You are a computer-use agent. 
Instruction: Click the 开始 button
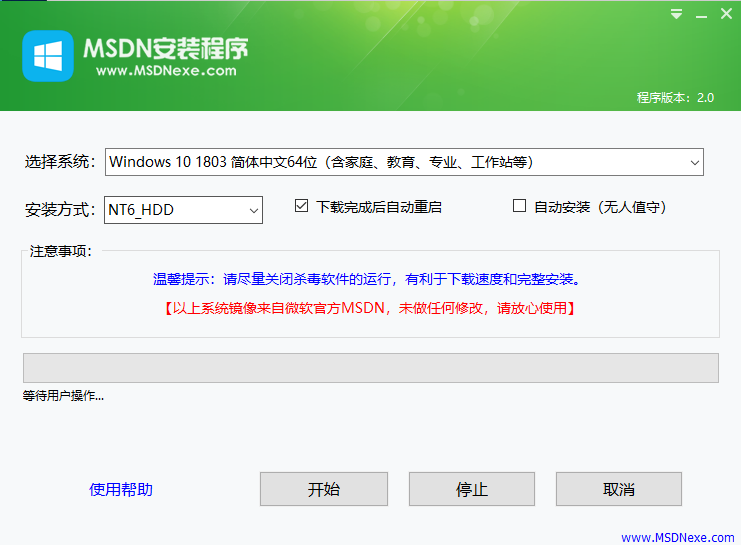pyautogui.click(x=324, y=489)
